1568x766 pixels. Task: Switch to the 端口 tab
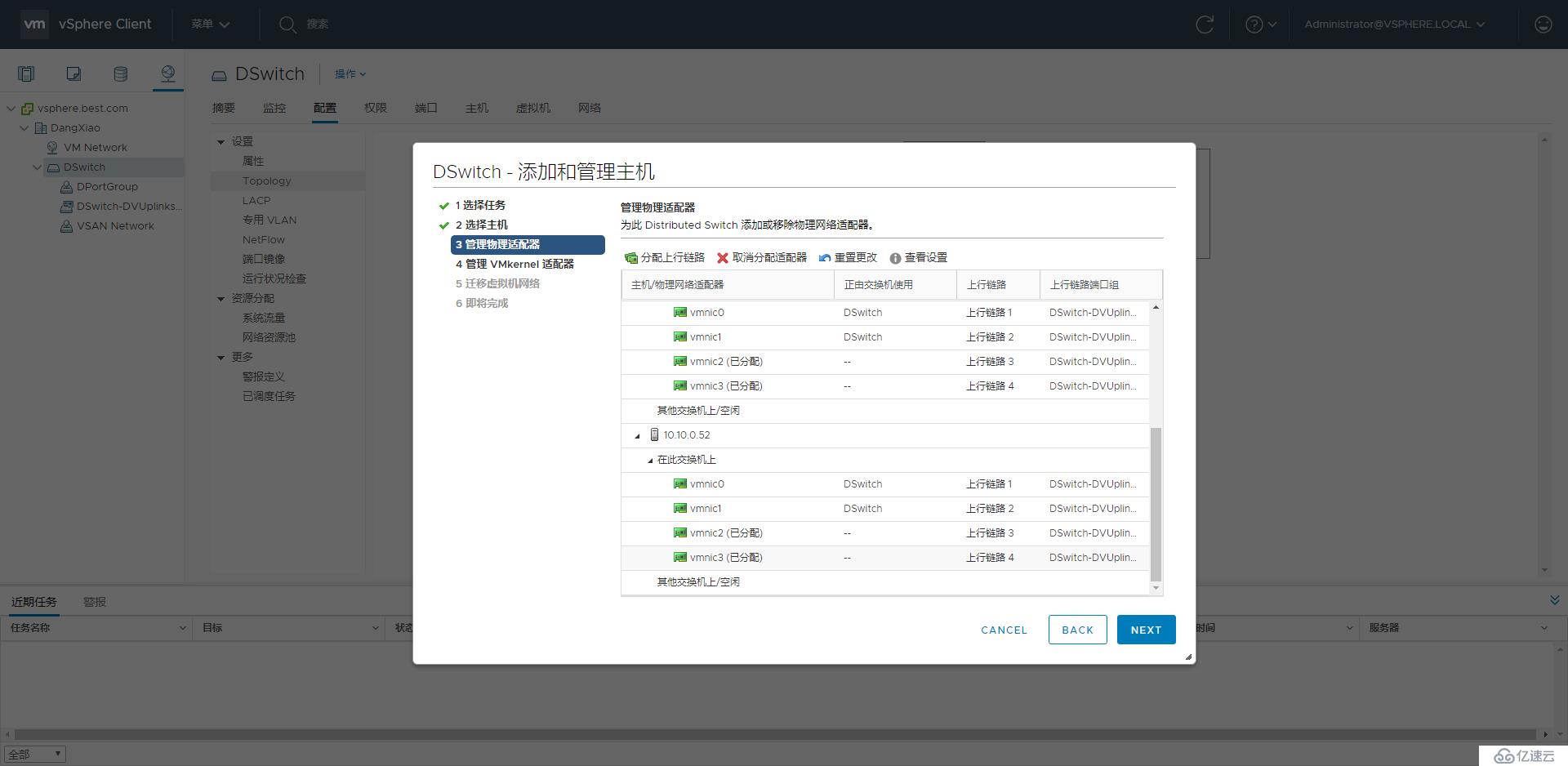pyautogui.click(x=426, y=108)
